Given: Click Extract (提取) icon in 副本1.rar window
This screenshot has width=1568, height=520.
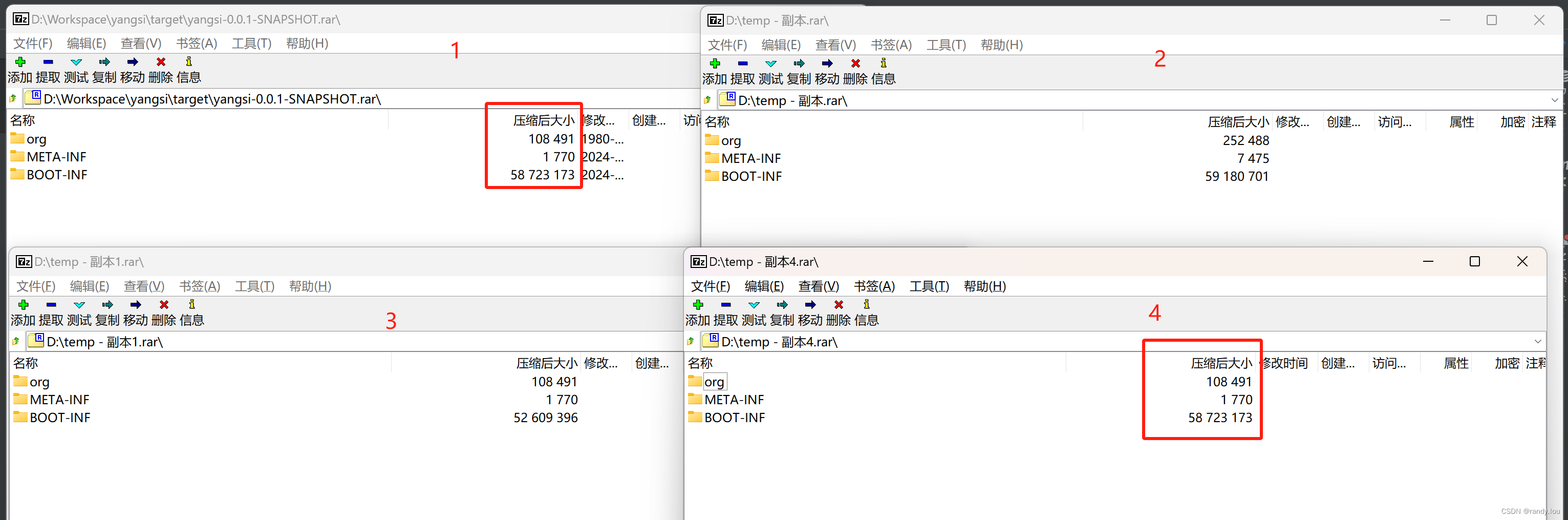Looking at the screenshot, I should point(51,304).
